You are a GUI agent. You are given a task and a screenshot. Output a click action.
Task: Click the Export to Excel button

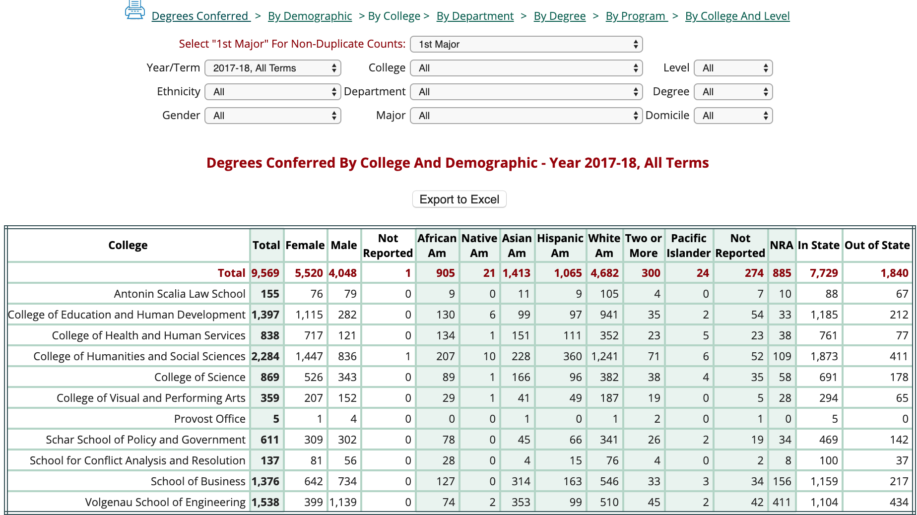click(x=459, y=199)
